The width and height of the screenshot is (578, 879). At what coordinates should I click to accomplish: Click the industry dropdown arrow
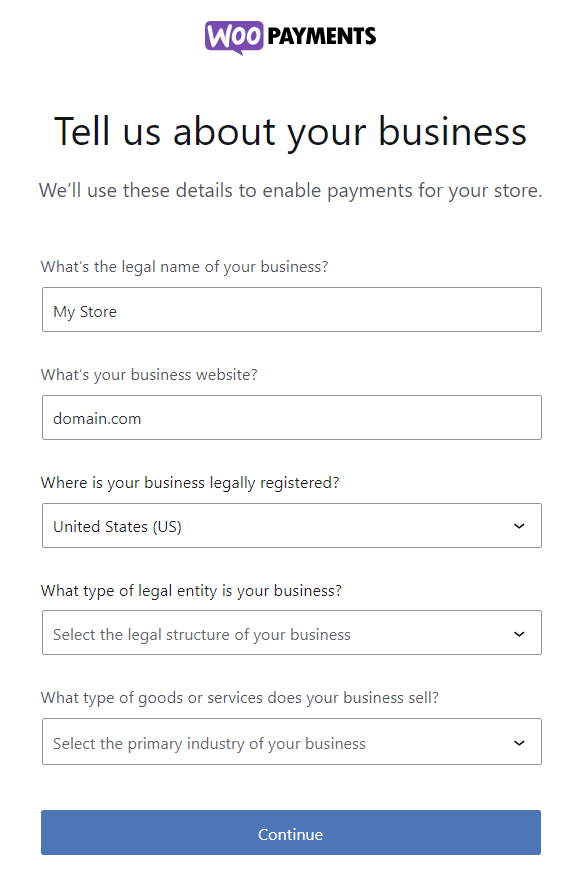[519, 741]
